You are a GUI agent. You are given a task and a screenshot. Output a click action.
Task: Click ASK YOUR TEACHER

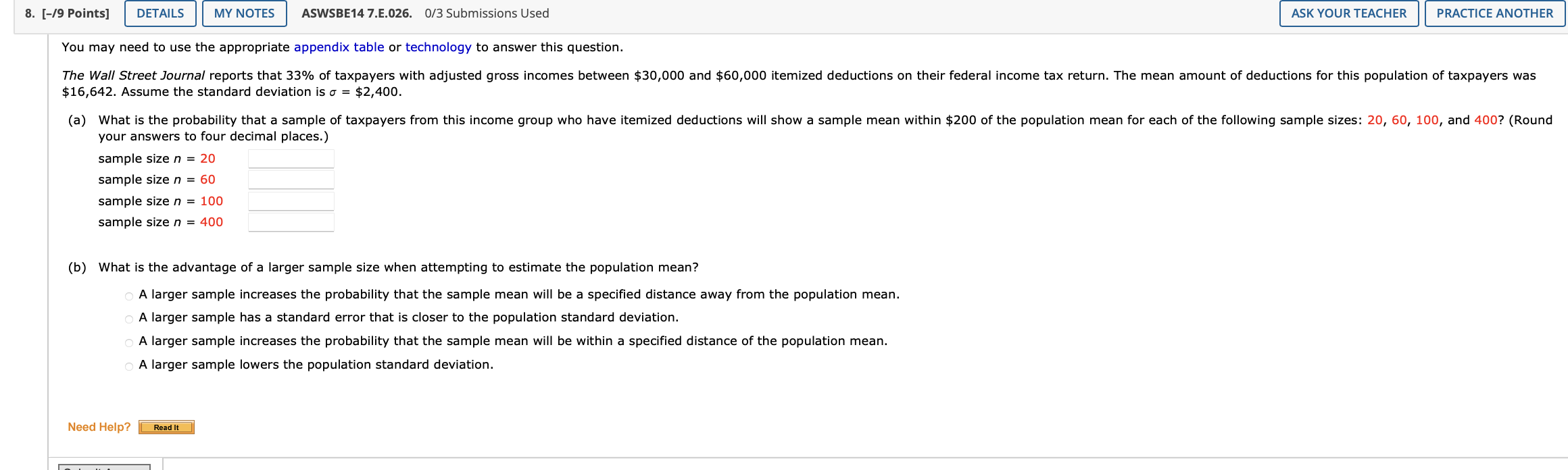(x=1348, y=13)
